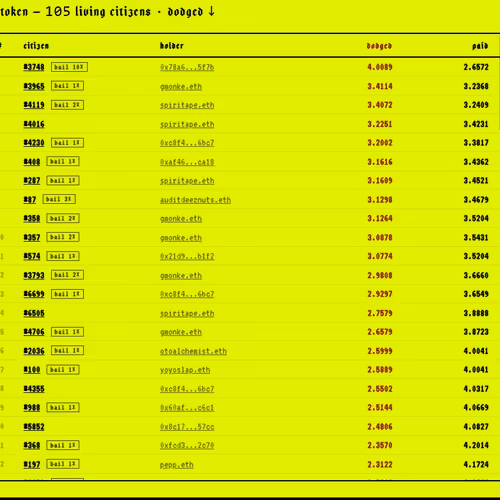Click the table's vertical scrollbar thumb
This screenshot has height=500, width=500.
point(499,95)
